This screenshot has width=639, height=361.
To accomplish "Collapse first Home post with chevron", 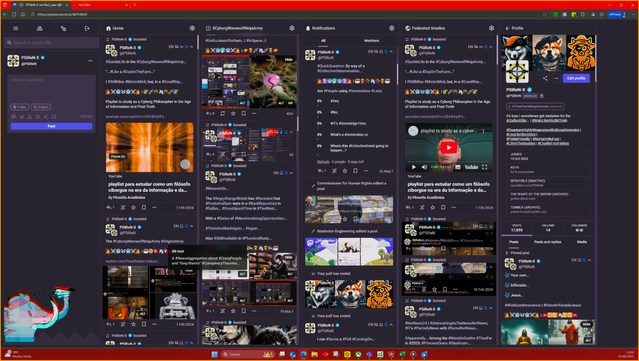I will pos(192,47).
